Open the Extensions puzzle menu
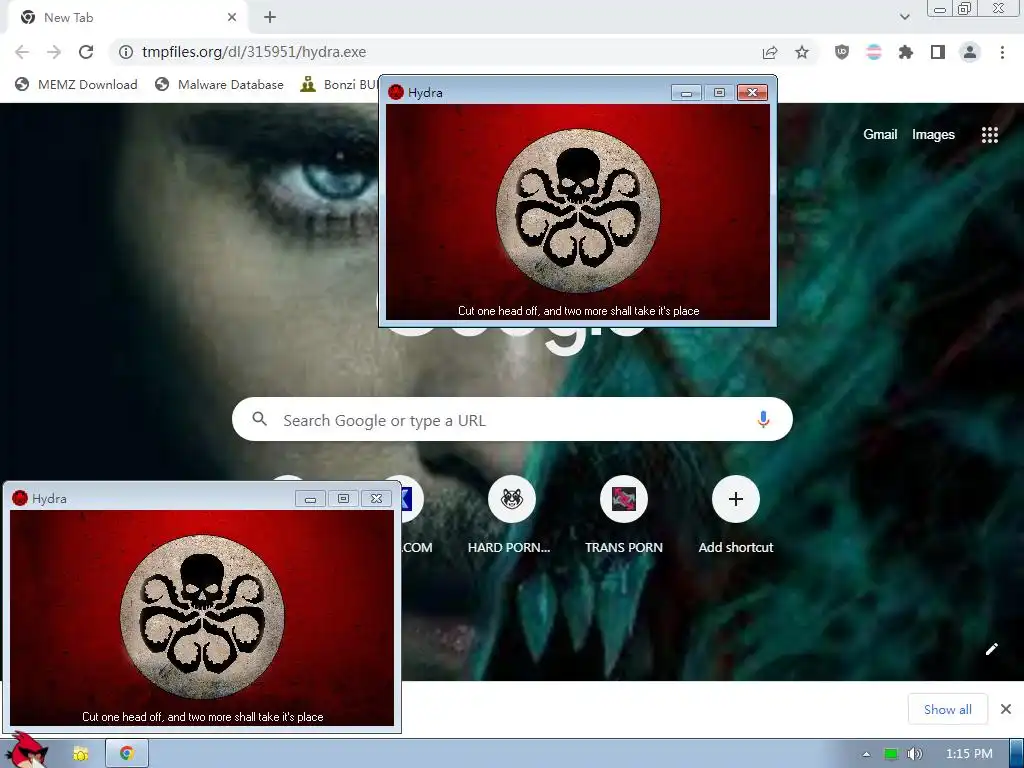The image size is (1024, 768). (906, 52)
